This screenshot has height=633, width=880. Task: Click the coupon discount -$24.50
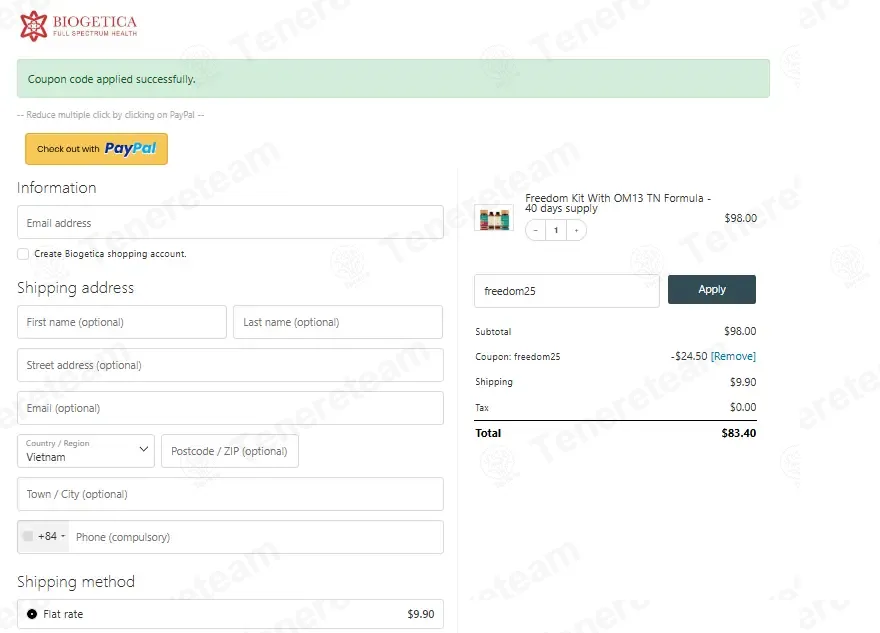point(689,356)
